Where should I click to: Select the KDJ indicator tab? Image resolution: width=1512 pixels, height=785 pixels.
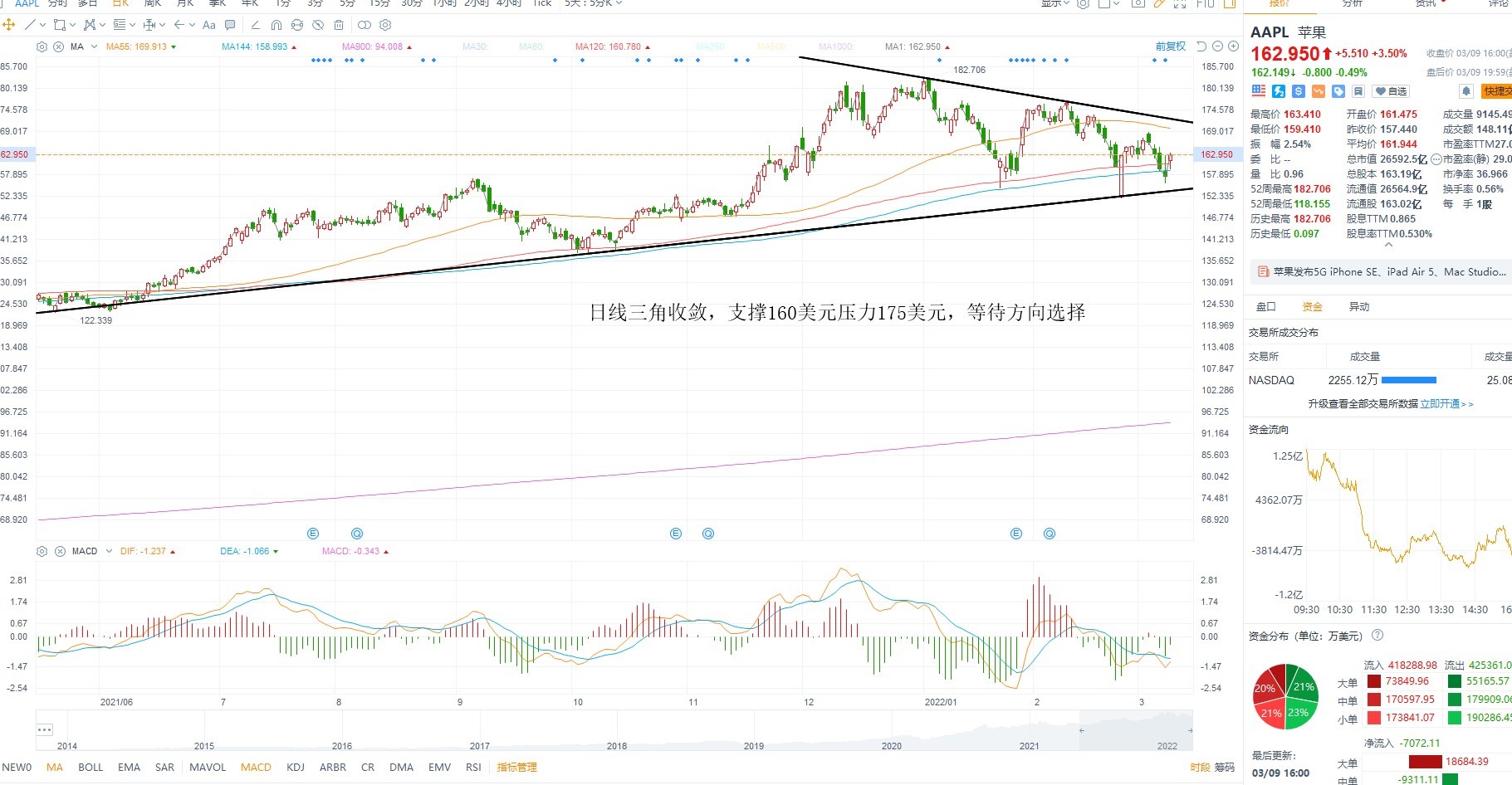[296, 768]
